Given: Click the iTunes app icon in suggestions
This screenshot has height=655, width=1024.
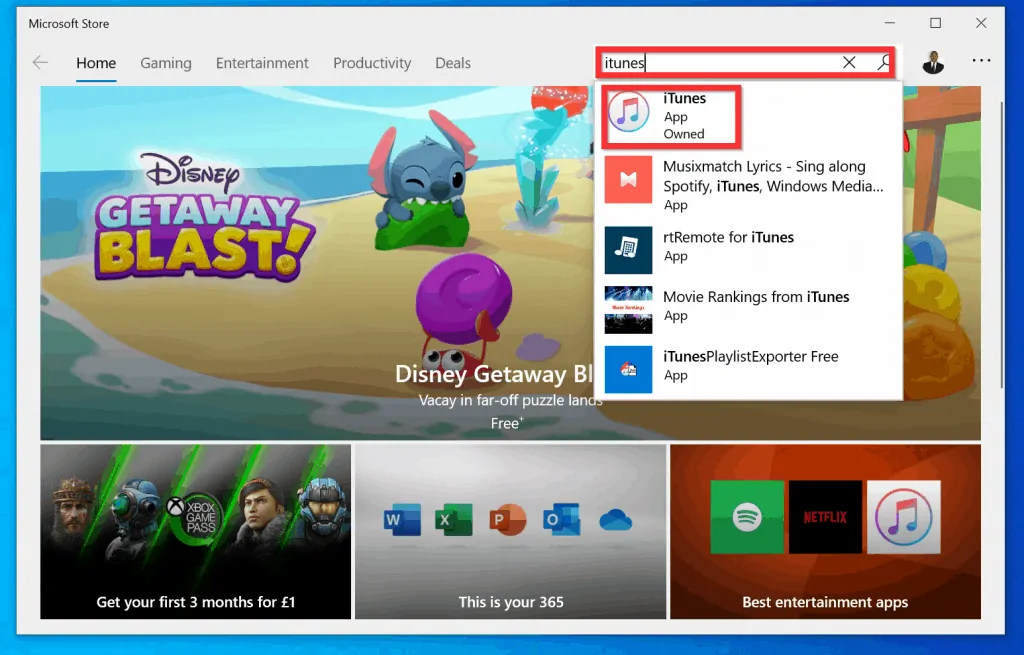Looking at the screenshot, I should tap(629, 113).
